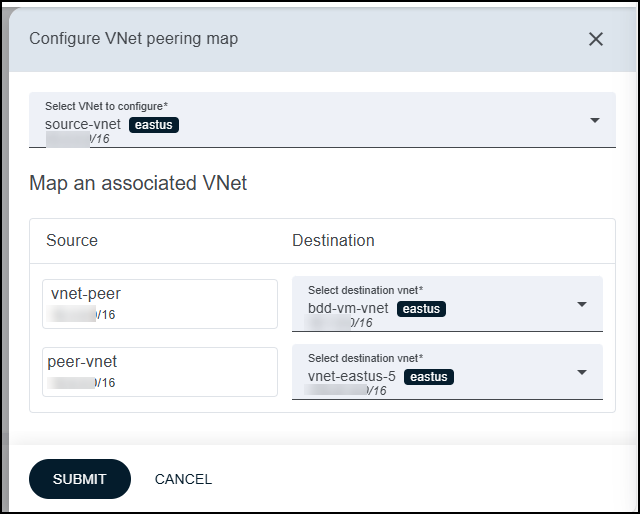Select the source-vnet name text
This screenshot has width=640, height=514.
83,125
